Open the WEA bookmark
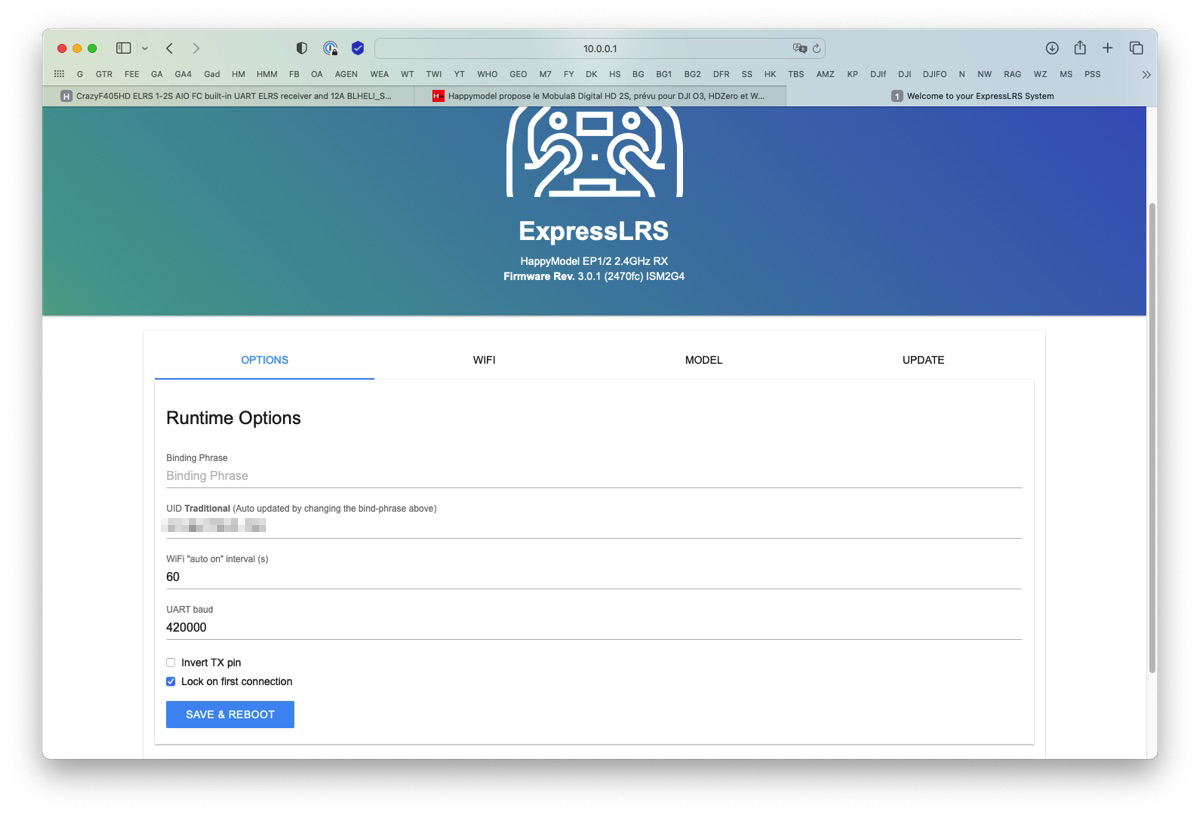Viewport: 1200px width, 815px height. click(379, 74)
